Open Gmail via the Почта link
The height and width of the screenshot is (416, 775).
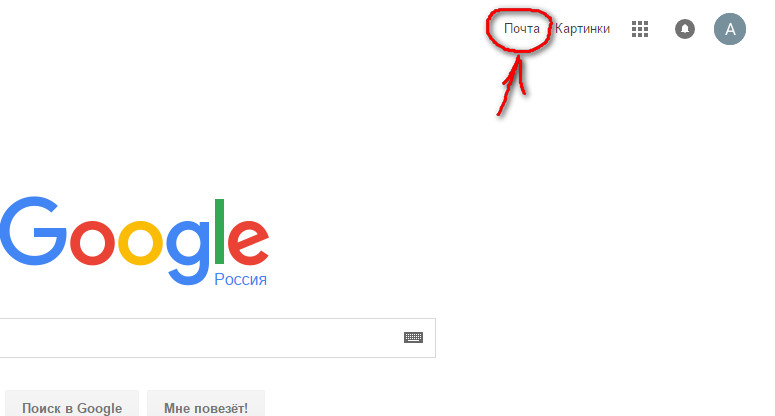click(x=521, y=29)
